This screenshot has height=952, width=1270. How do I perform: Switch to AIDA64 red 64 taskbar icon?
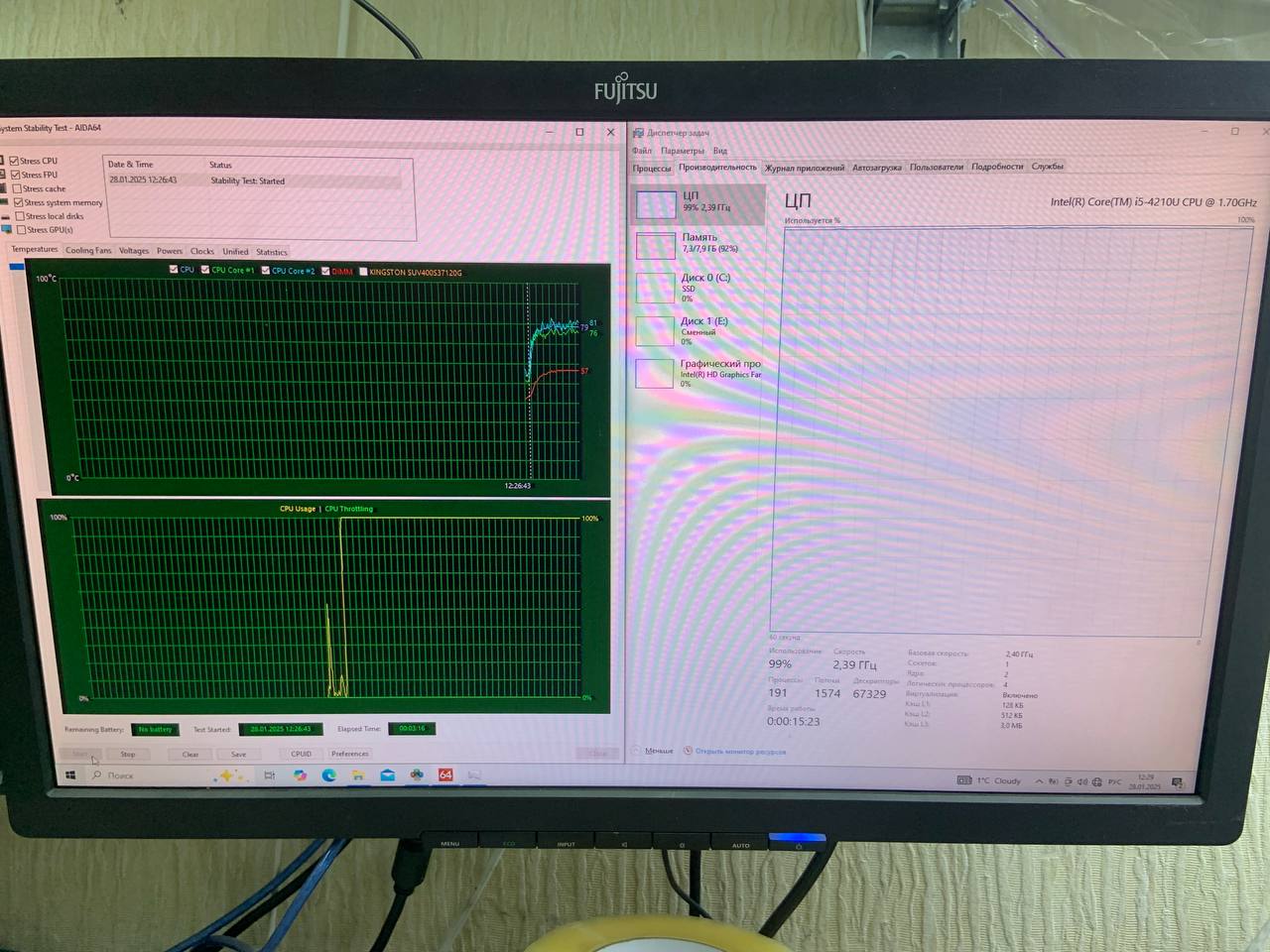click(x=445, y=774)
